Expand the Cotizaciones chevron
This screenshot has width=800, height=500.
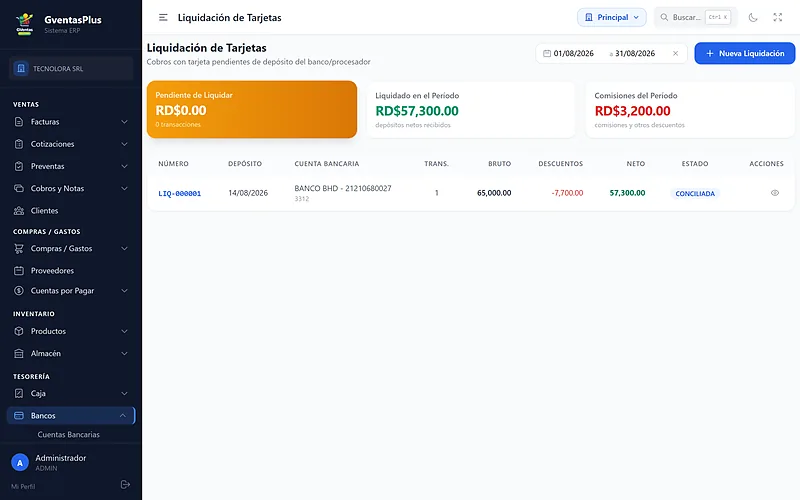coord(124,144)
